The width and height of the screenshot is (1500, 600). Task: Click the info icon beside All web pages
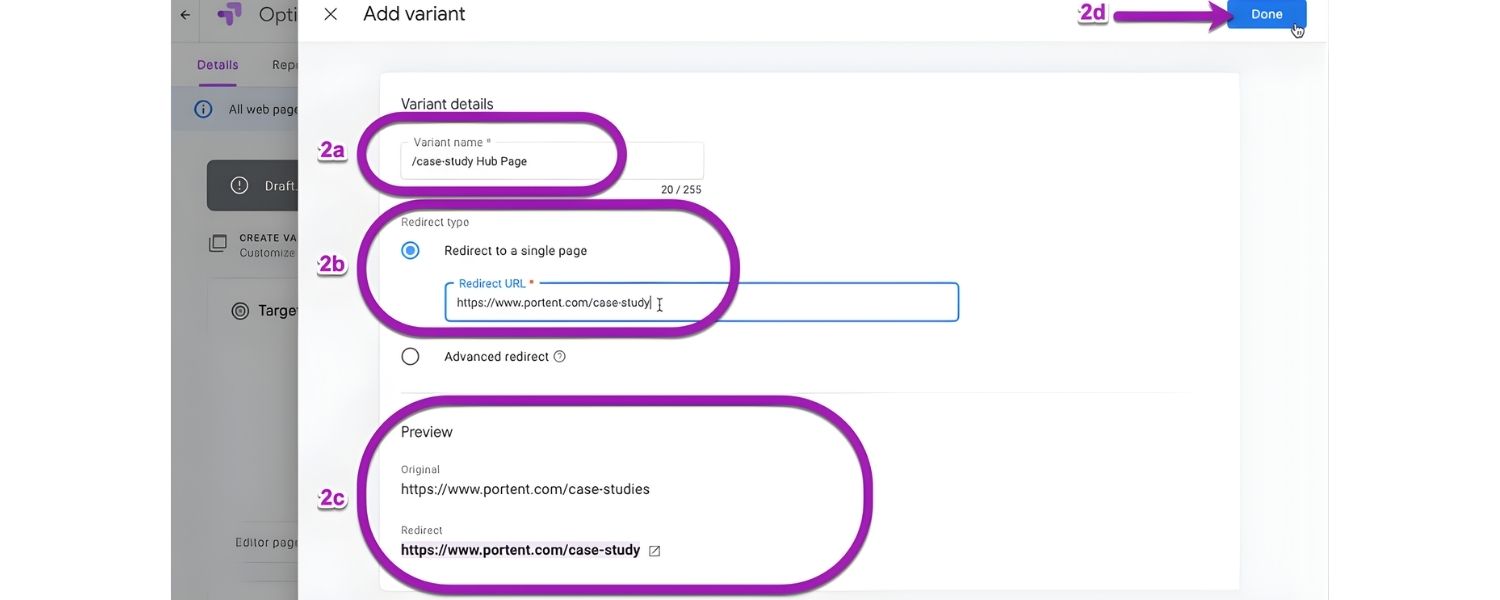pos(203,109)
